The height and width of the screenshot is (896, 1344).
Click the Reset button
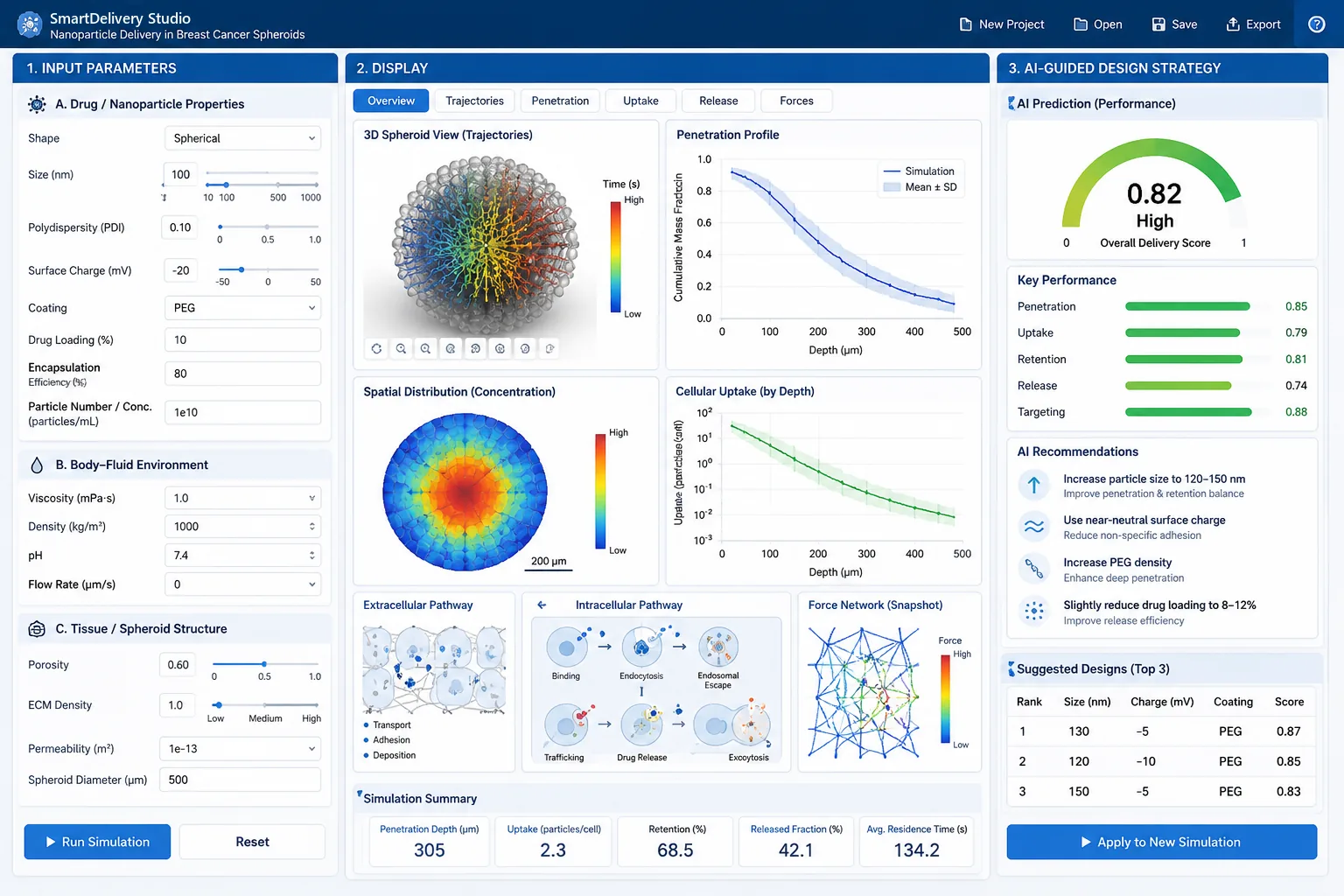252,842
